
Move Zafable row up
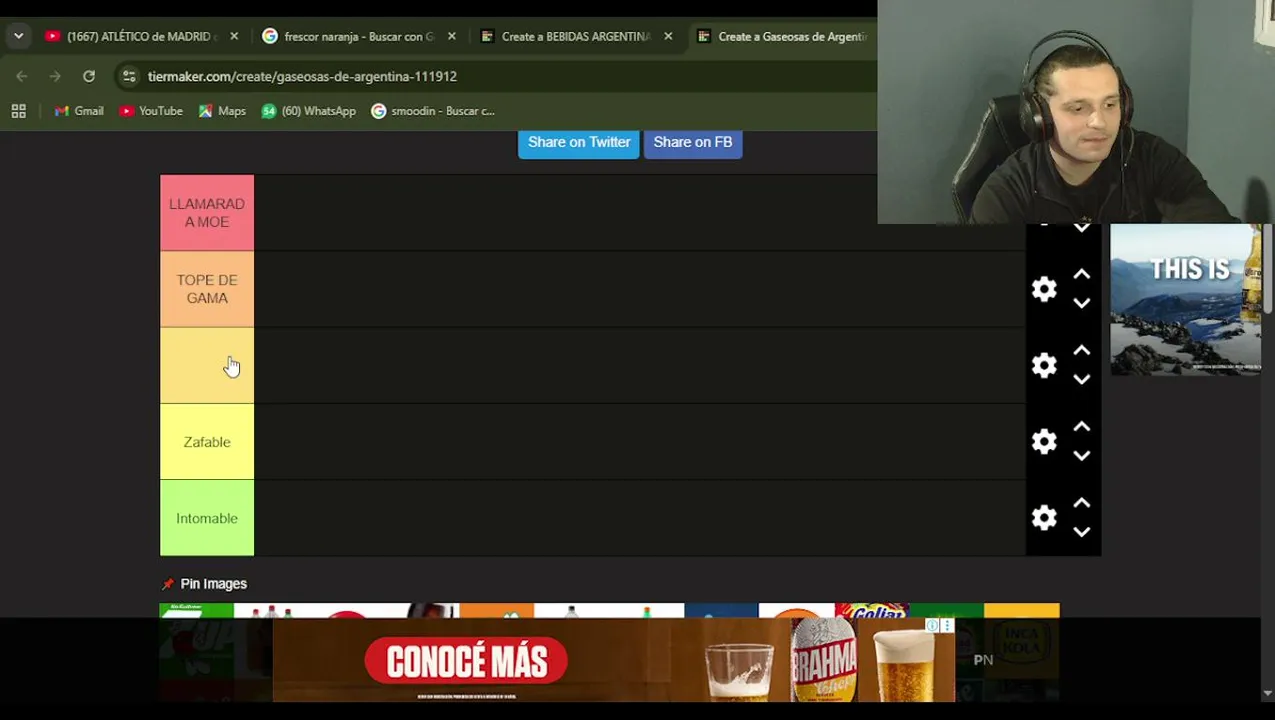(x=1081, y=427)
